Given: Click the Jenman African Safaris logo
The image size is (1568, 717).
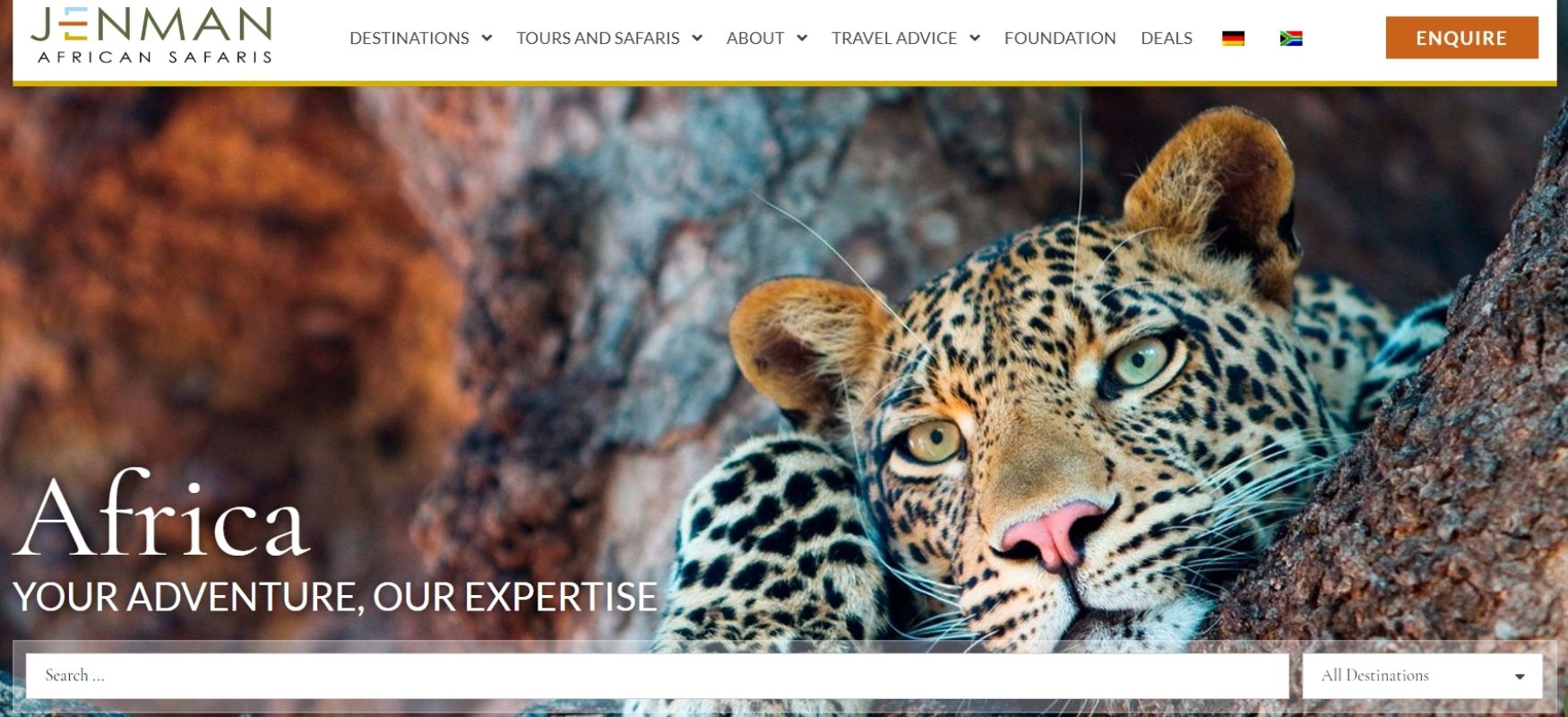Looking at the screenshot, I should [x=151, y=35].
